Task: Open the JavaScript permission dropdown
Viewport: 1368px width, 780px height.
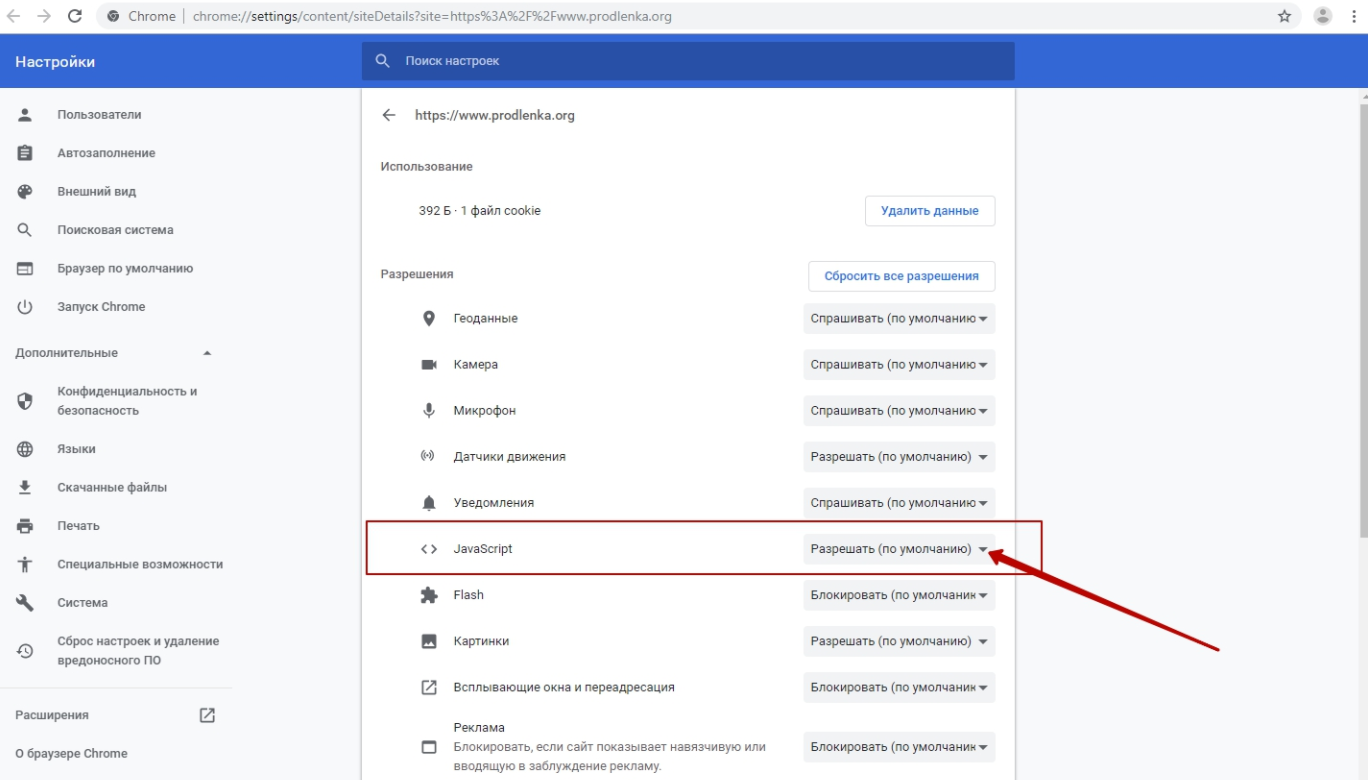Action: [899, 549]
